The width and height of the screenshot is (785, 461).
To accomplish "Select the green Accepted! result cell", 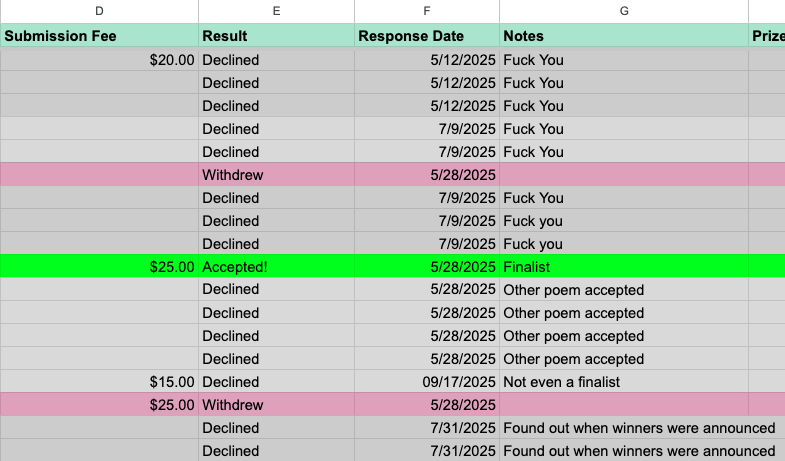I will (276, 267).
